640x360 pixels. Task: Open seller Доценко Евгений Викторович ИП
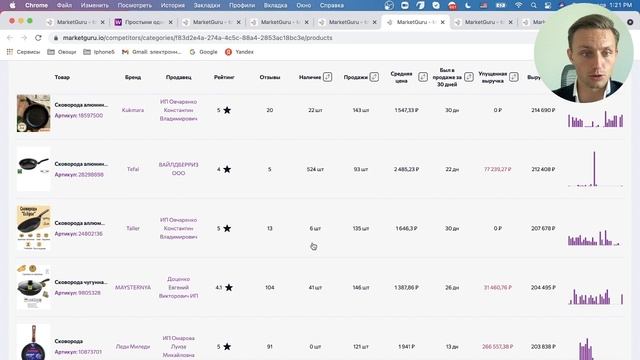pos(178,287)
